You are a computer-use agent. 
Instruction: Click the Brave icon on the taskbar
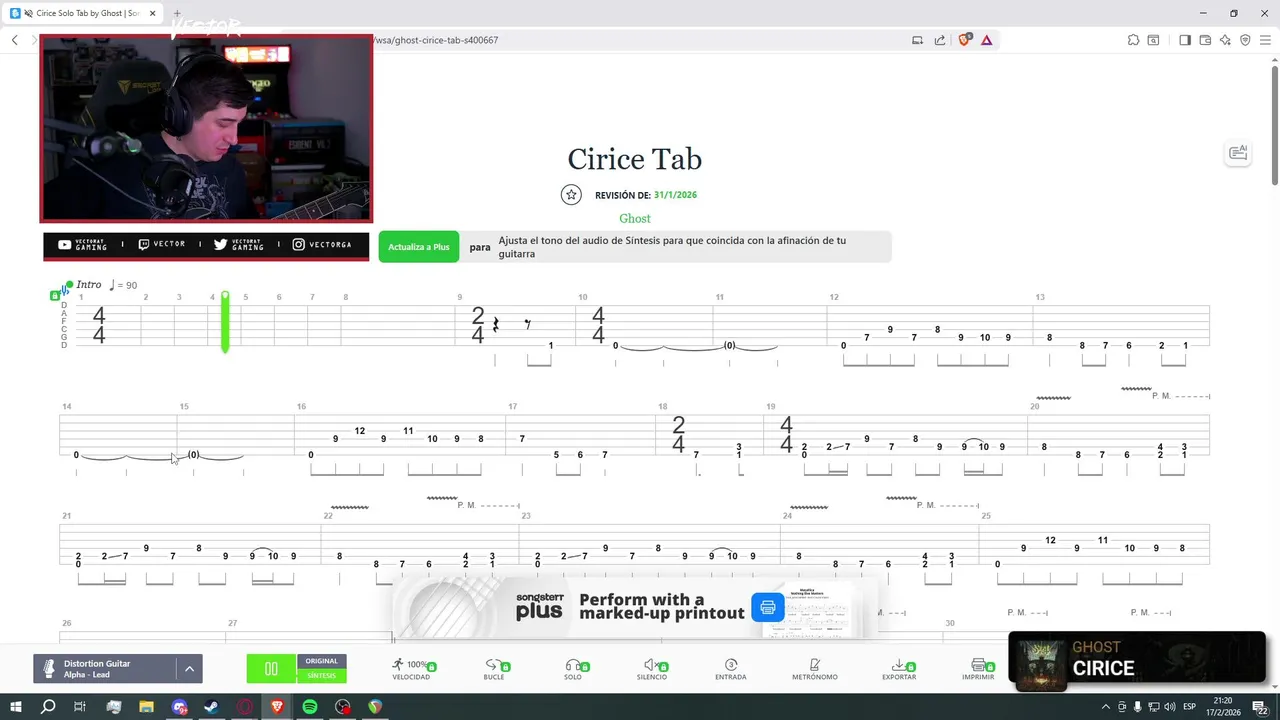pos(277,707)
